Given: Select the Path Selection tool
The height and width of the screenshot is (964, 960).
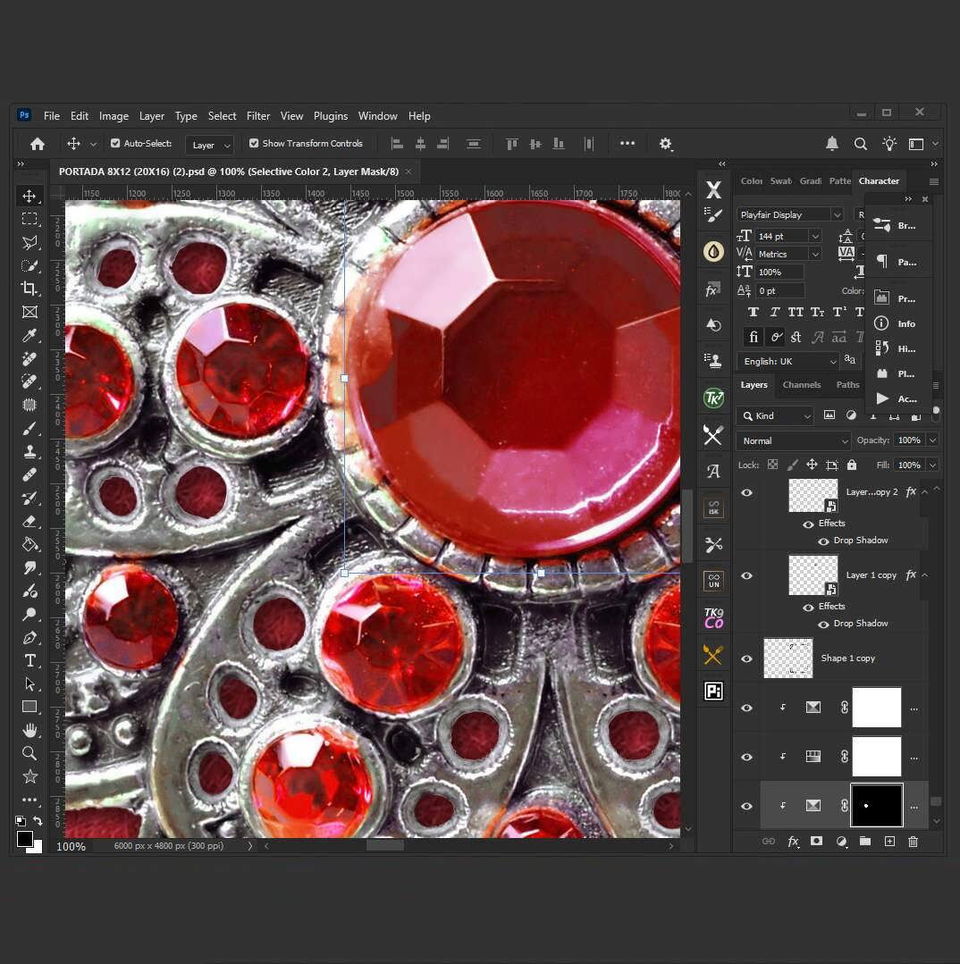Looking at the screenshot, I should coord(29,684).
